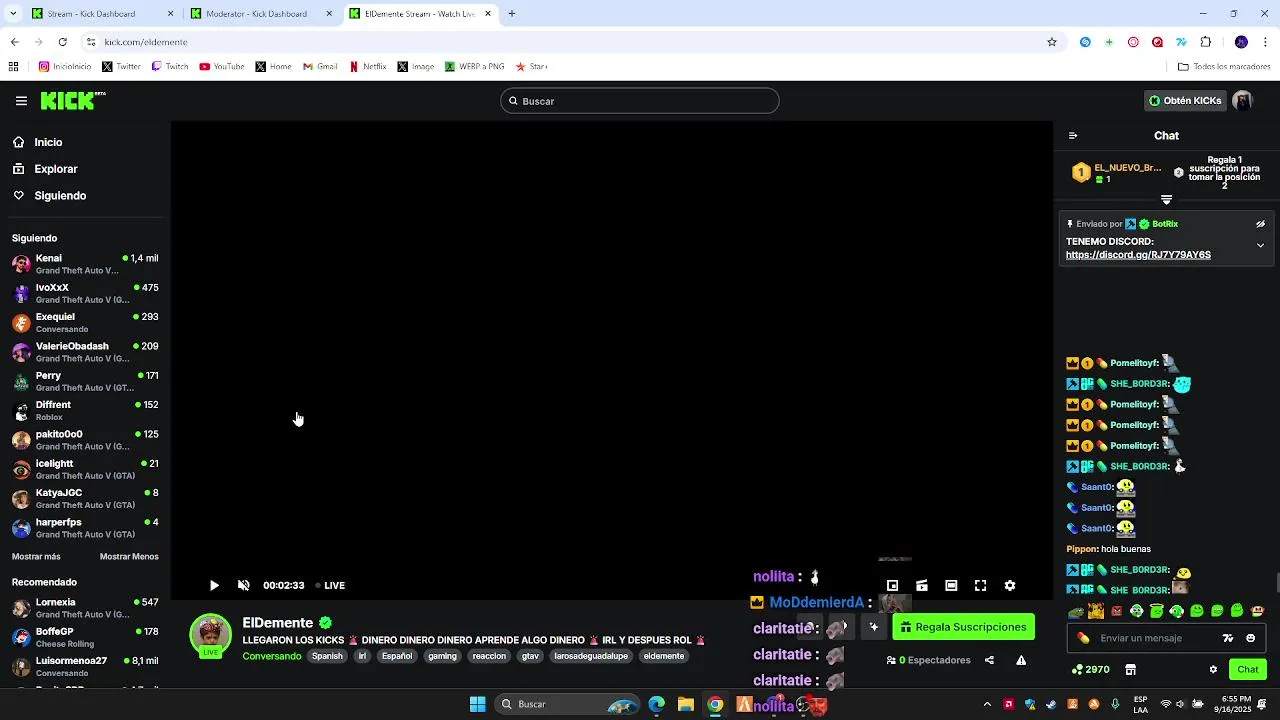Click the Conversando category link

pos(272,656)
